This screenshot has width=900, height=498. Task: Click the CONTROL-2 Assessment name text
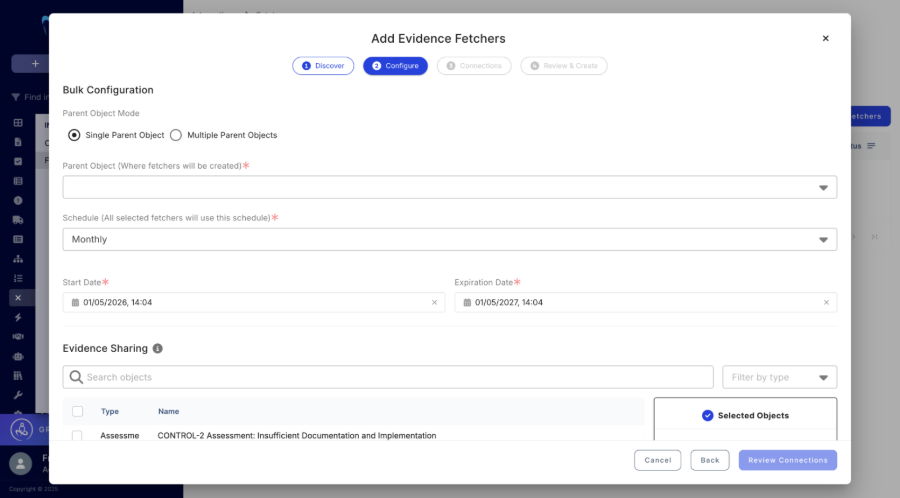pos(297,435)
